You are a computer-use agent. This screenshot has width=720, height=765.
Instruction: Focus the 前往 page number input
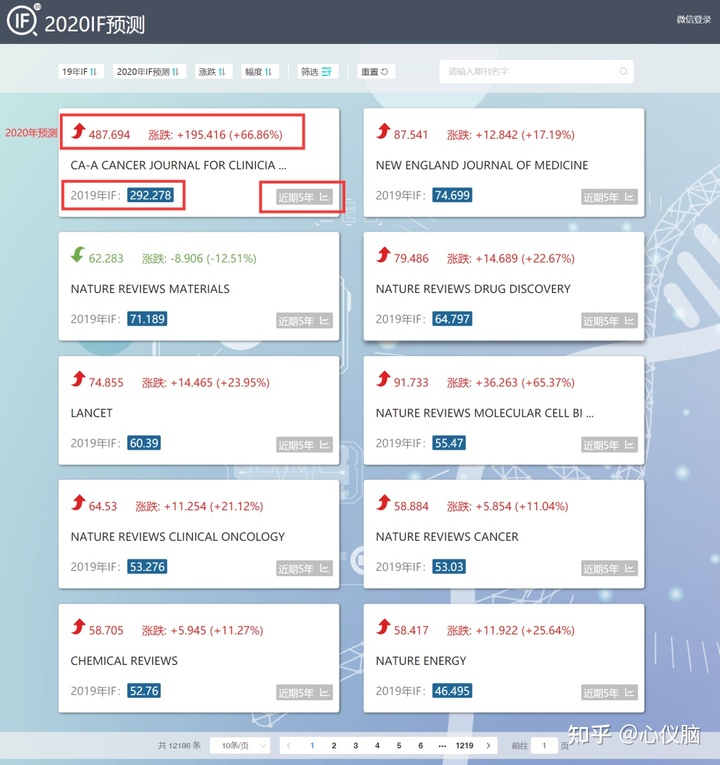pyautogui.click(x=544, y=745)
